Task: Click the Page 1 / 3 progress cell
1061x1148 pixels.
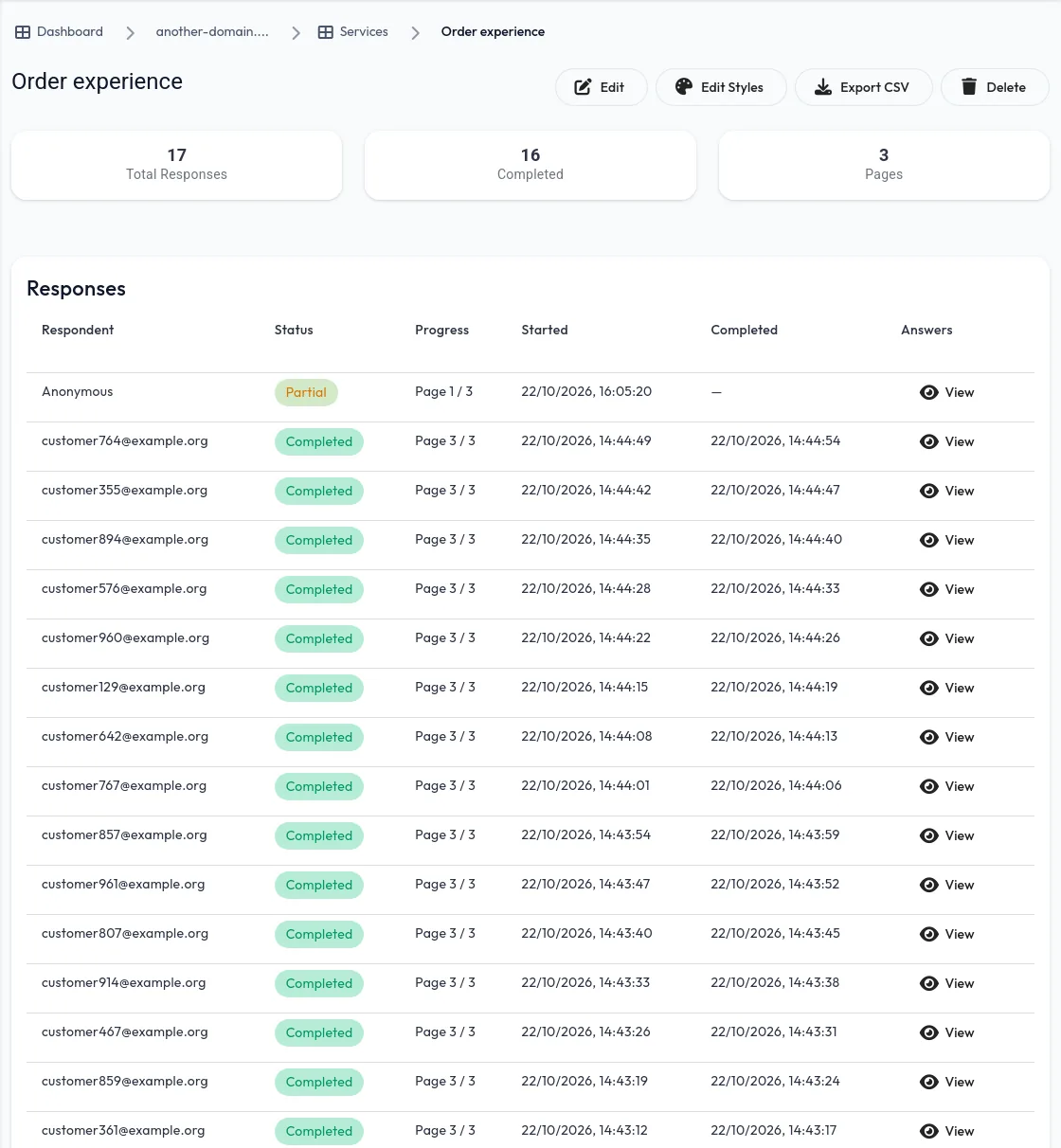Action: click(x=443, y=391)
